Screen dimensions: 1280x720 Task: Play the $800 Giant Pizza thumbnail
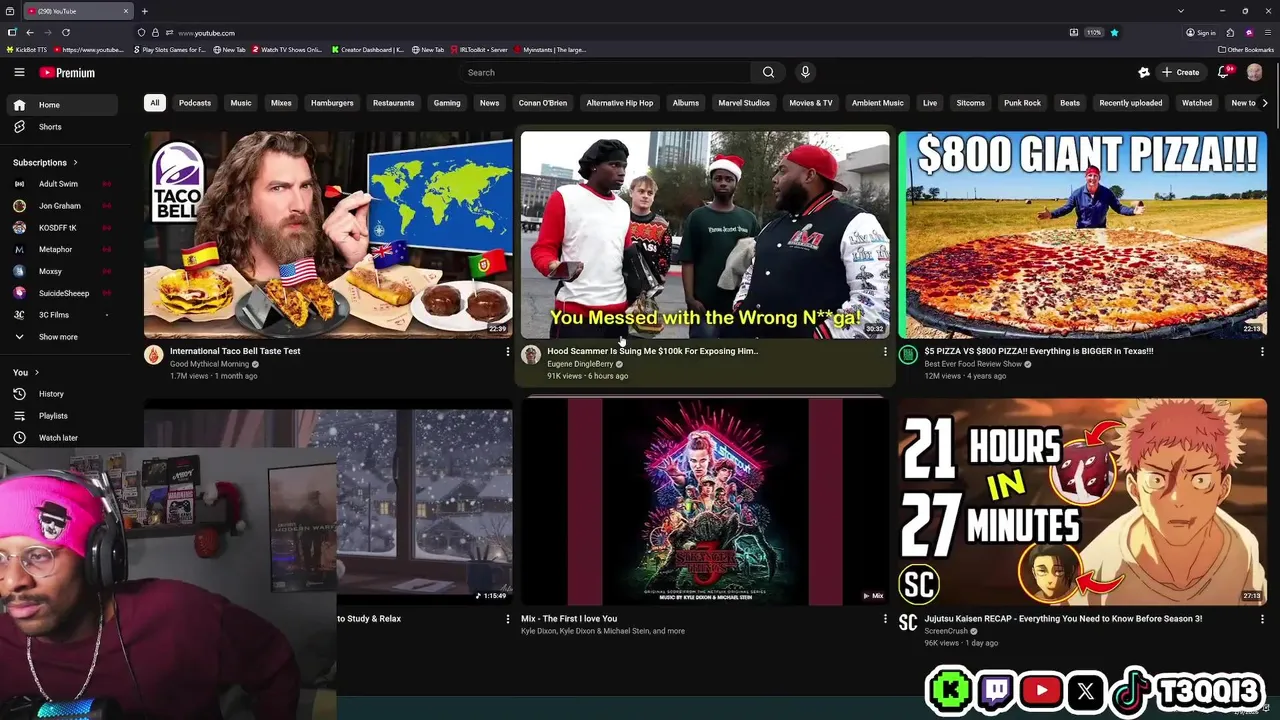click(x=1082, y=235)
